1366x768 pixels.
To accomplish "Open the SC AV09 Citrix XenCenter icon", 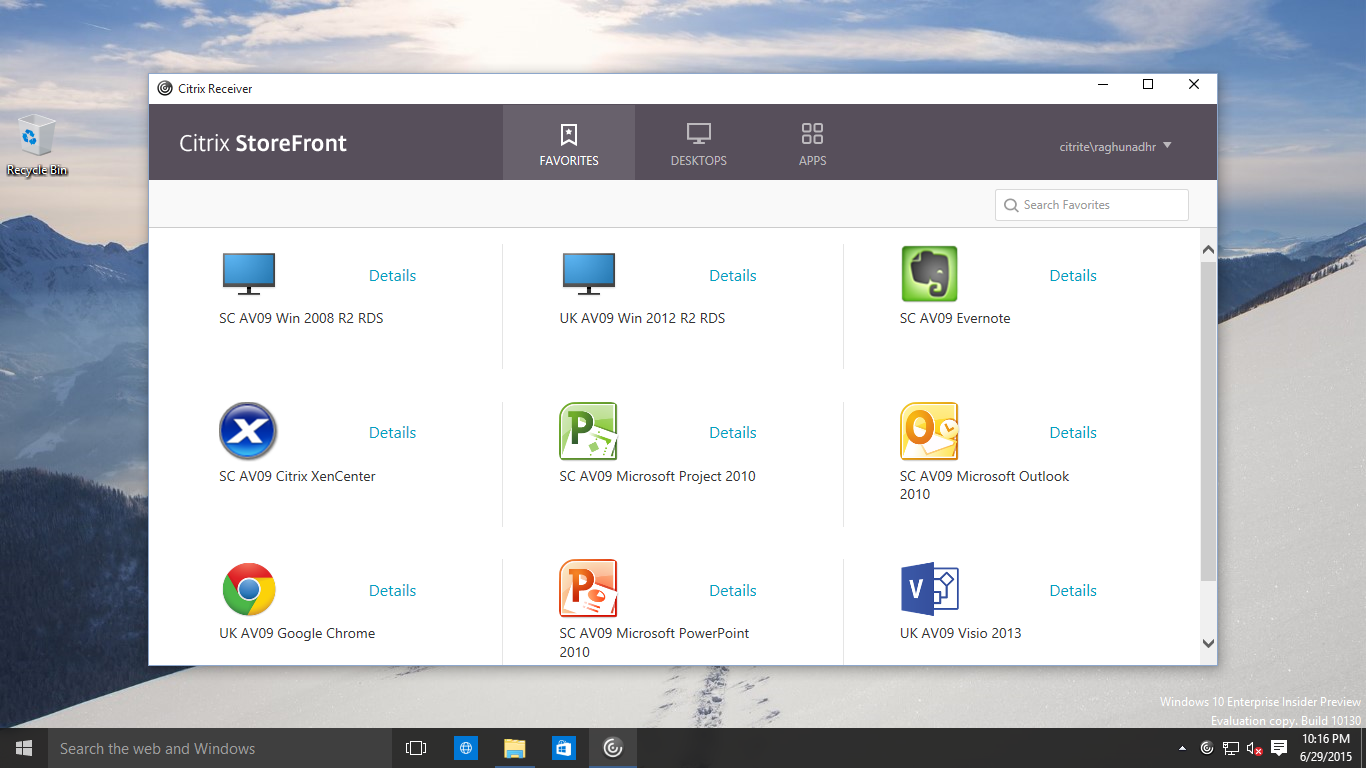I will [x=248, y=432].
